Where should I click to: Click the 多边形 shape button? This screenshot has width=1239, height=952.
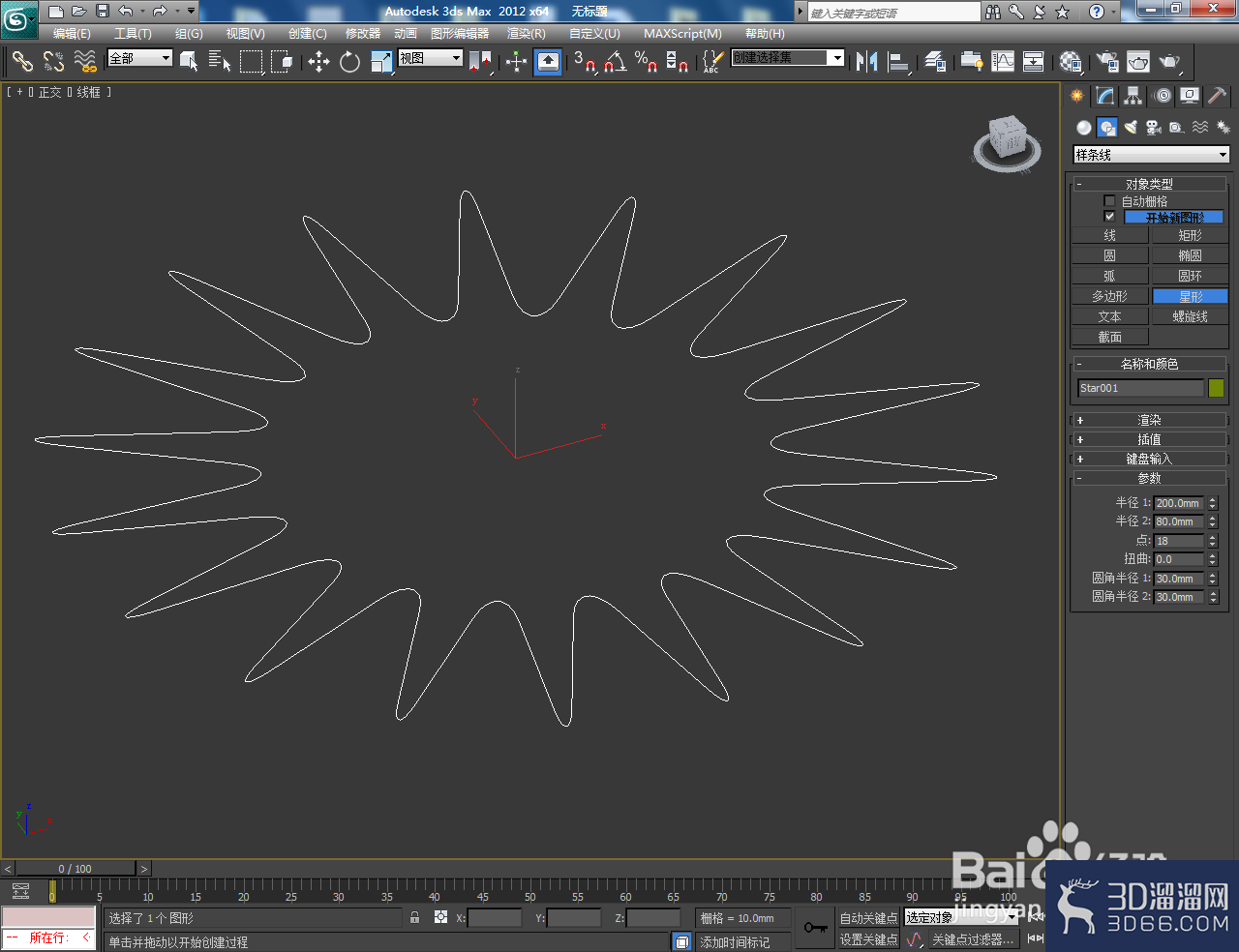(x=1109, y=296)
